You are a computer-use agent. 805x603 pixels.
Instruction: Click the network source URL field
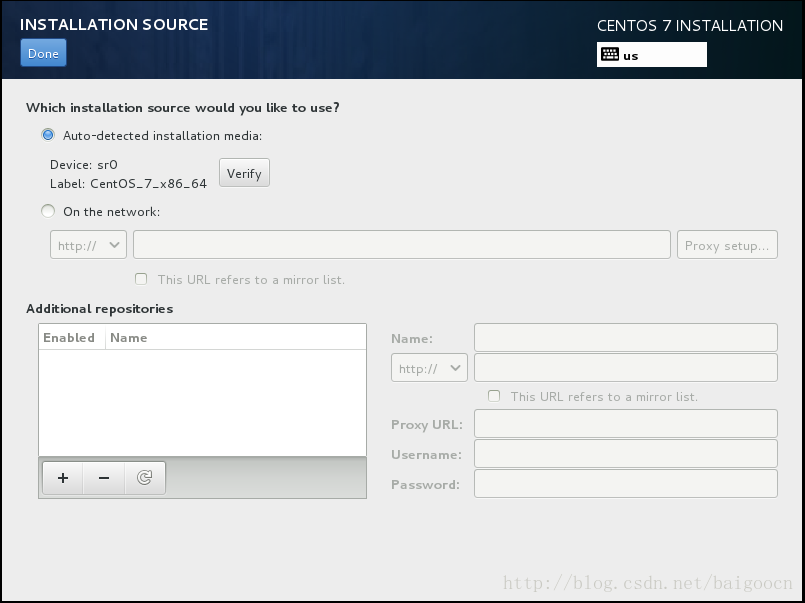click(x=401, y=245)
